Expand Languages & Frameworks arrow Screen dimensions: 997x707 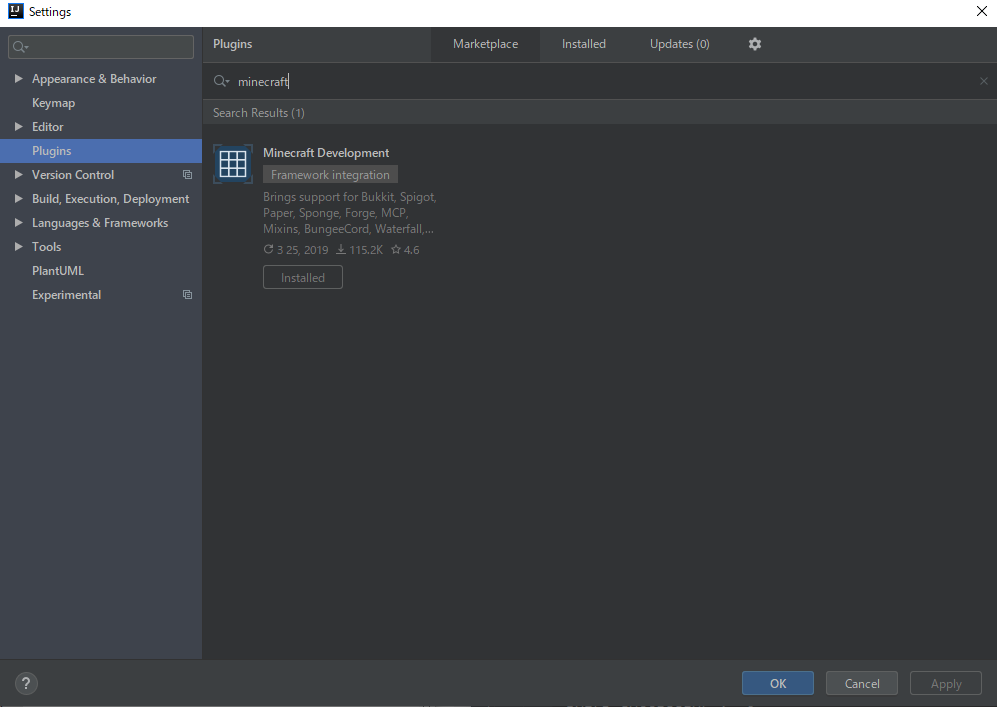[18, 223]
